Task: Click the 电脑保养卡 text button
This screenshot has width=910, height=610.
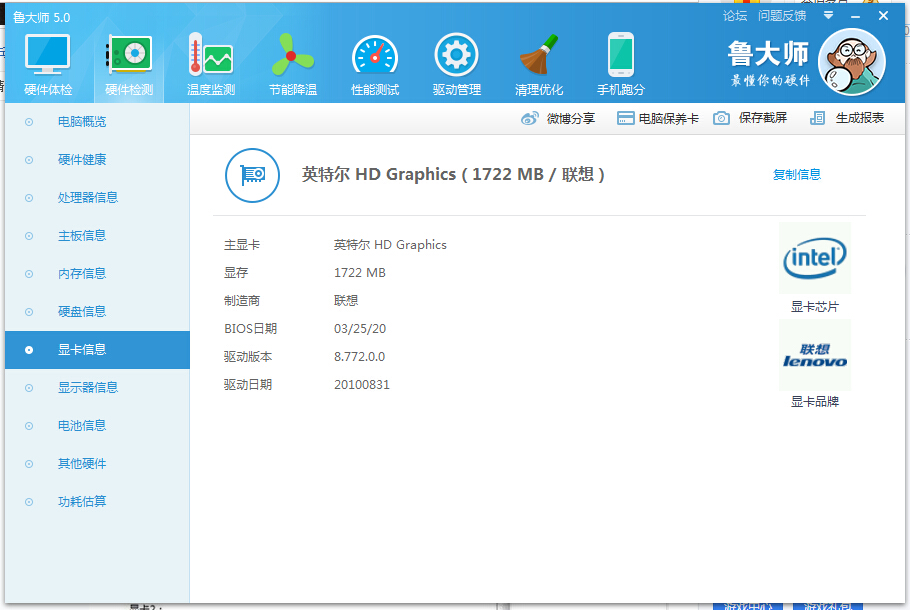Action: 669,119
